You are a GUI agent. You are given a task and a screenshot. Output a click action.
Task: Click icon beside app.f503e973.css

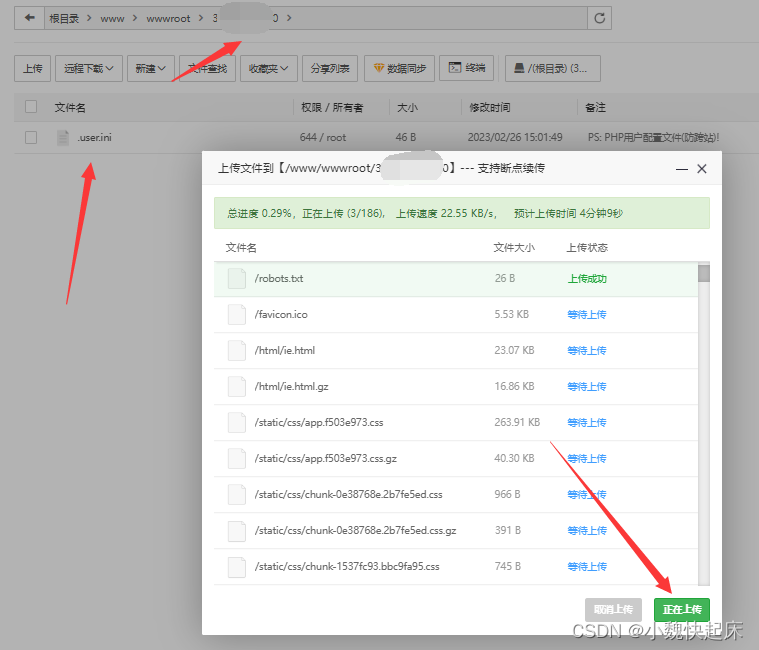(237, 422)
